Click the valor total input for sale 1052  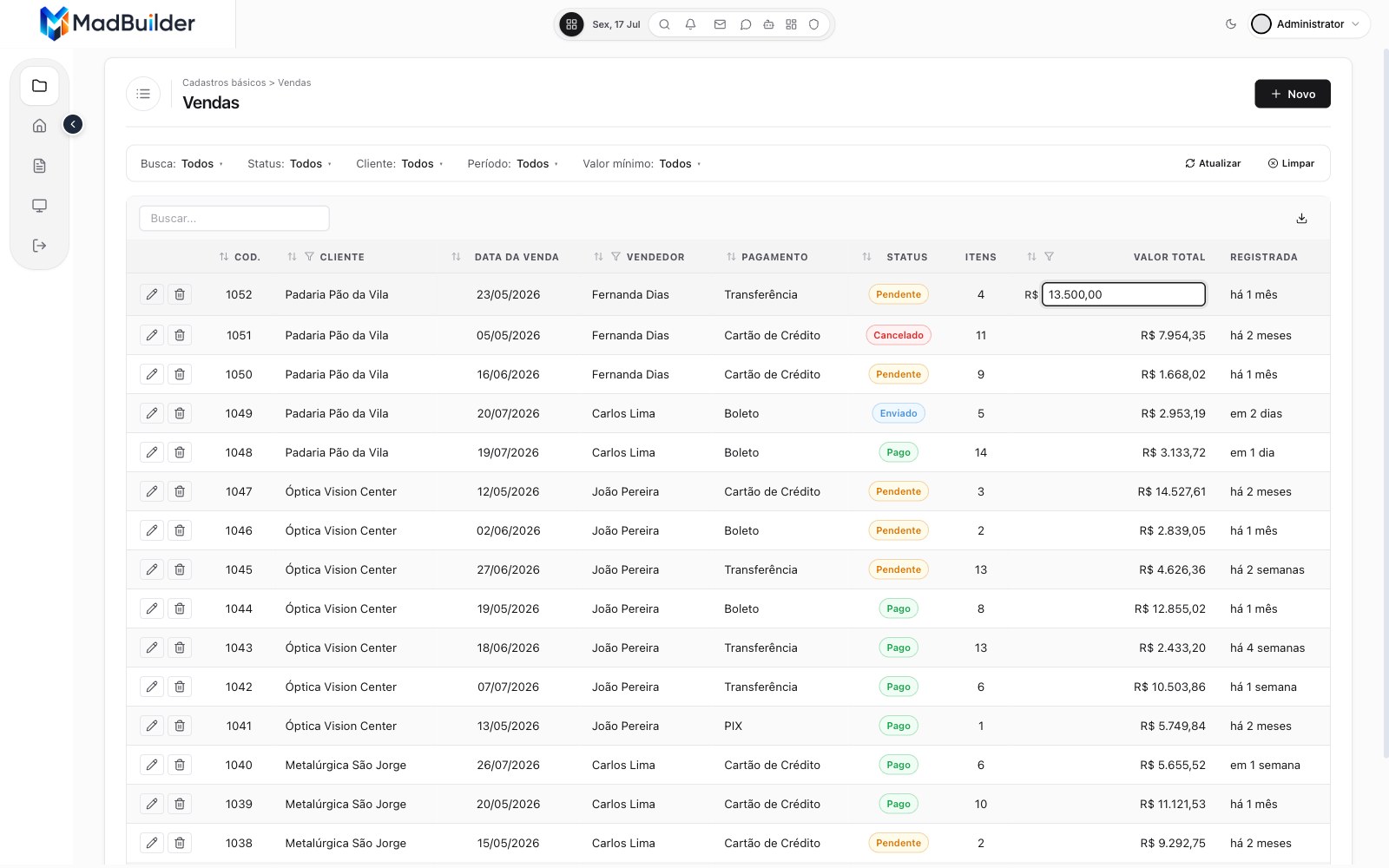(1123, 294)
